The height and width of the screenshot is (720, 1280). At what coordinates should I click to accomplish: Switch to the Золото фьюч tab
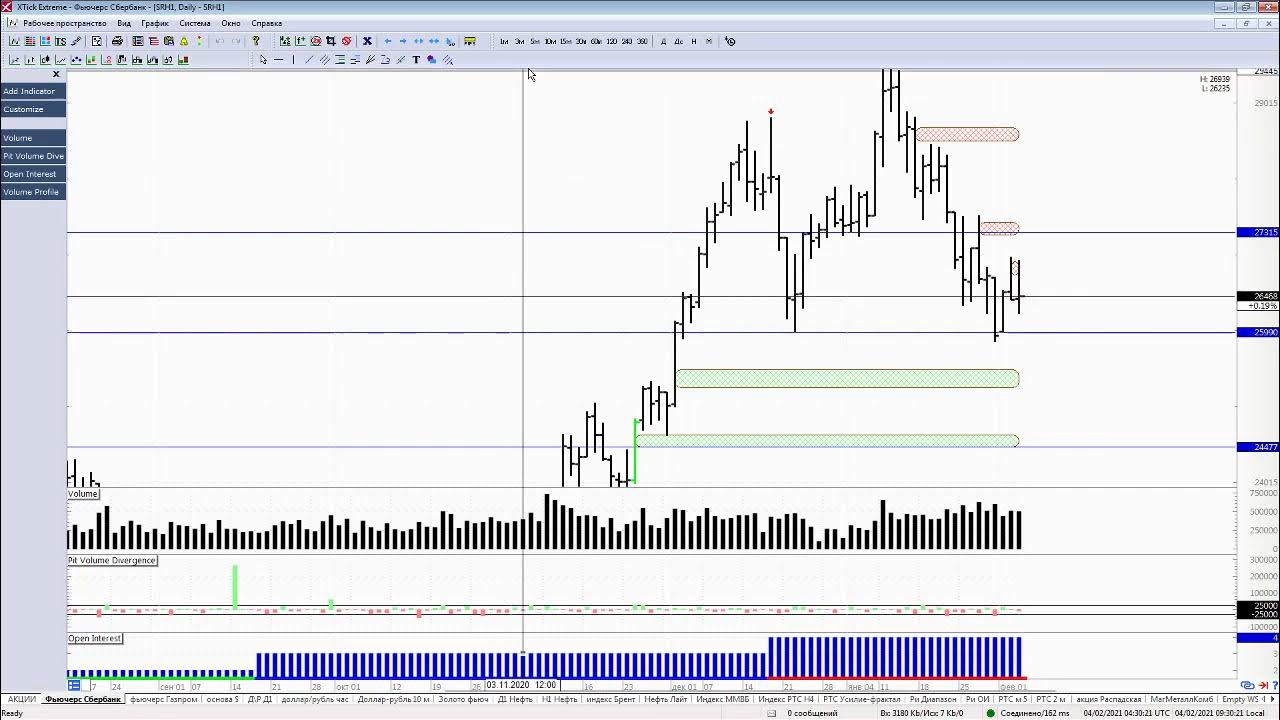pyautogui.click(x=464, y=700)
